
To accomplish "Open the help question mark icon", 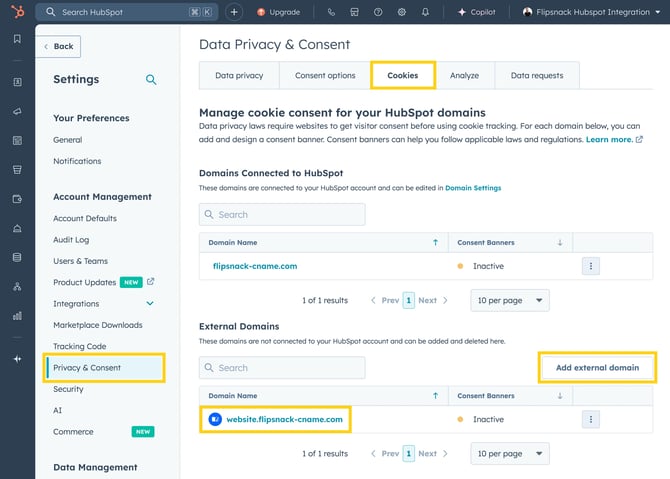I will (x=378, y=12).
